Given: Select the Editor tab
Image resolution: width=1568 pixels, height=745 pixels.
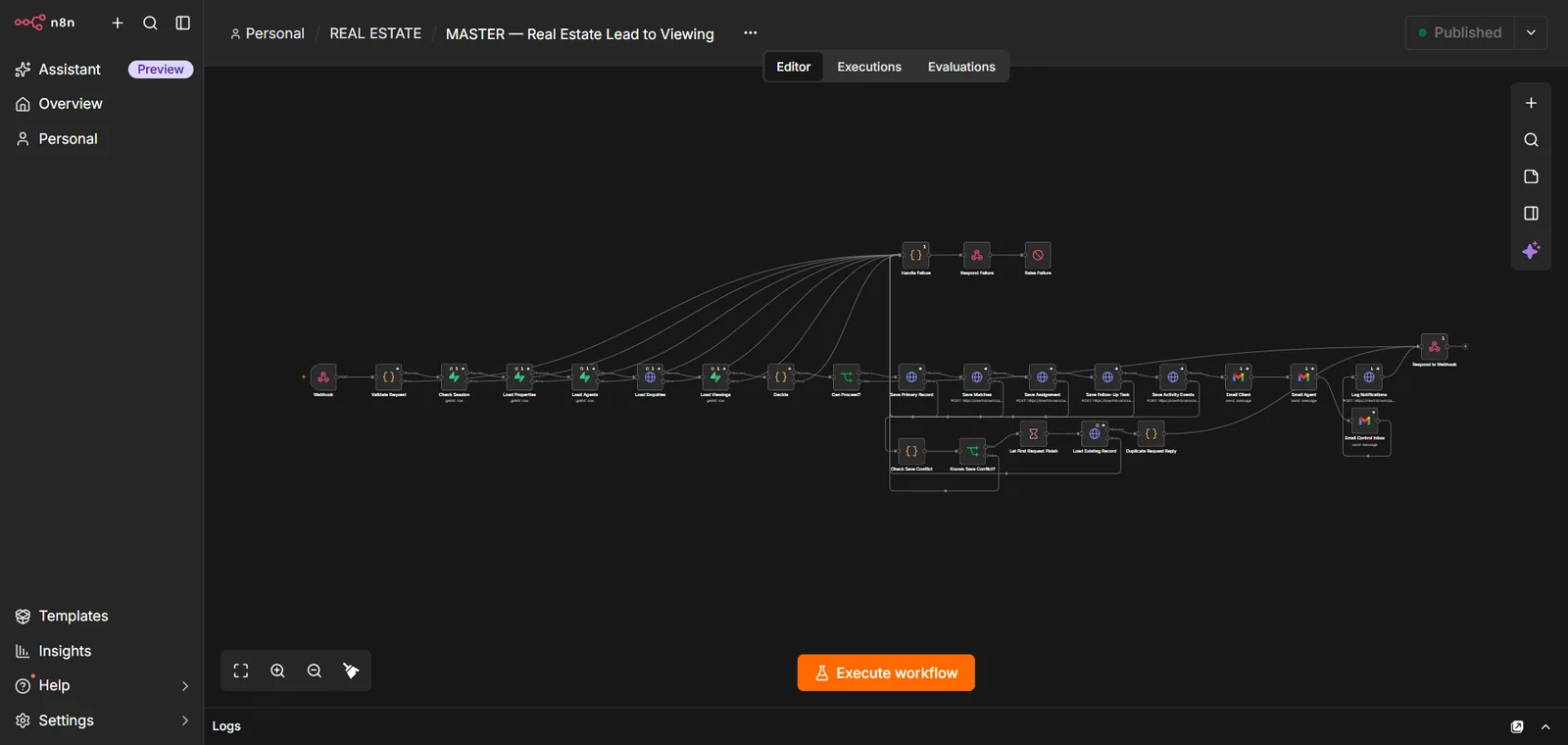Looking at the screenshot, I should coord(794,67).
